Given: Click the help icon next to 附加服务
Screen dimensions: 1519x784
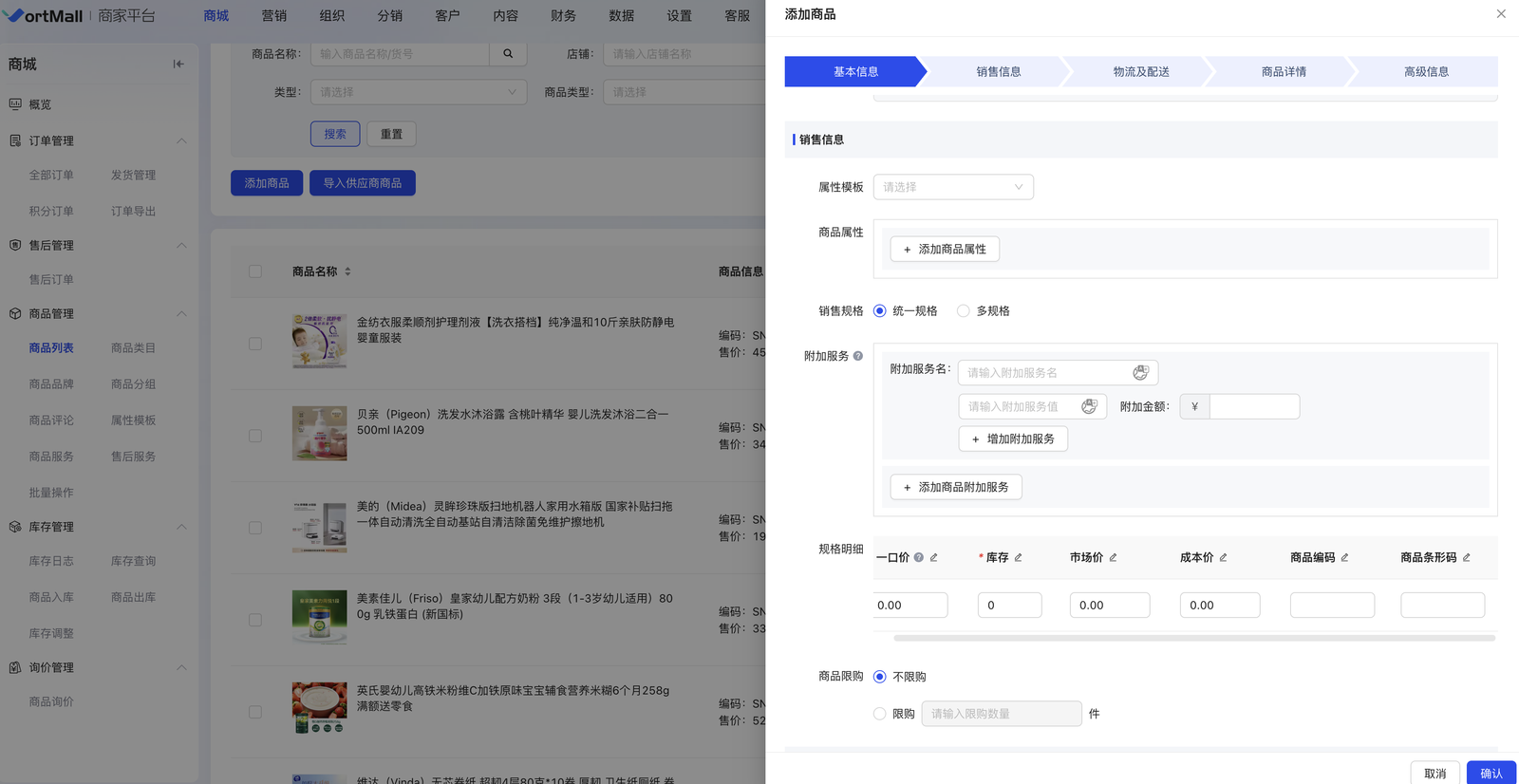Looking at the screenshot, I should (x=858, y=357).
